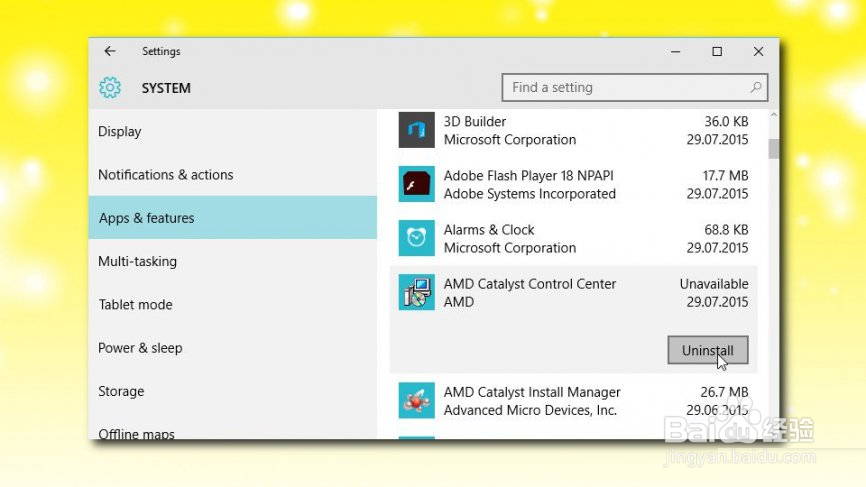Click the 17.7 MB size value

[725, 176]
